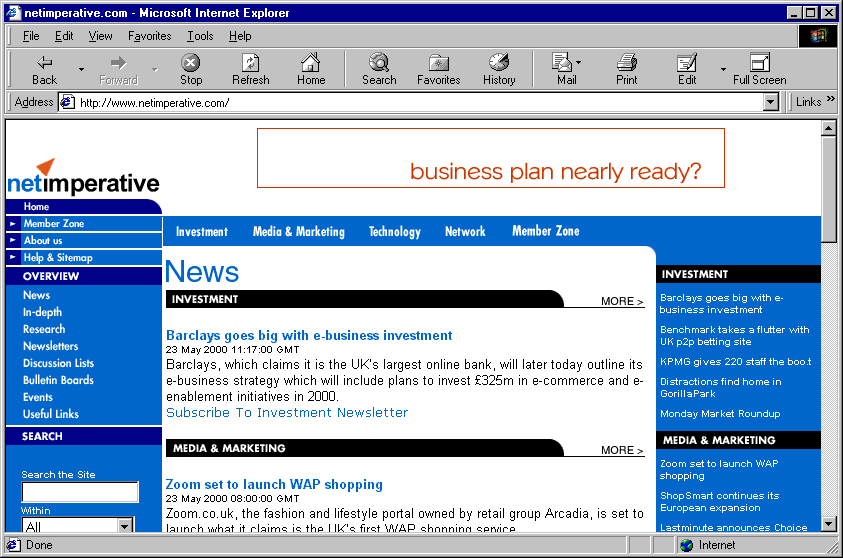Open Barclays goes big headline link
The height and width of the screenshot is (558, 843).
pos(309,335)
